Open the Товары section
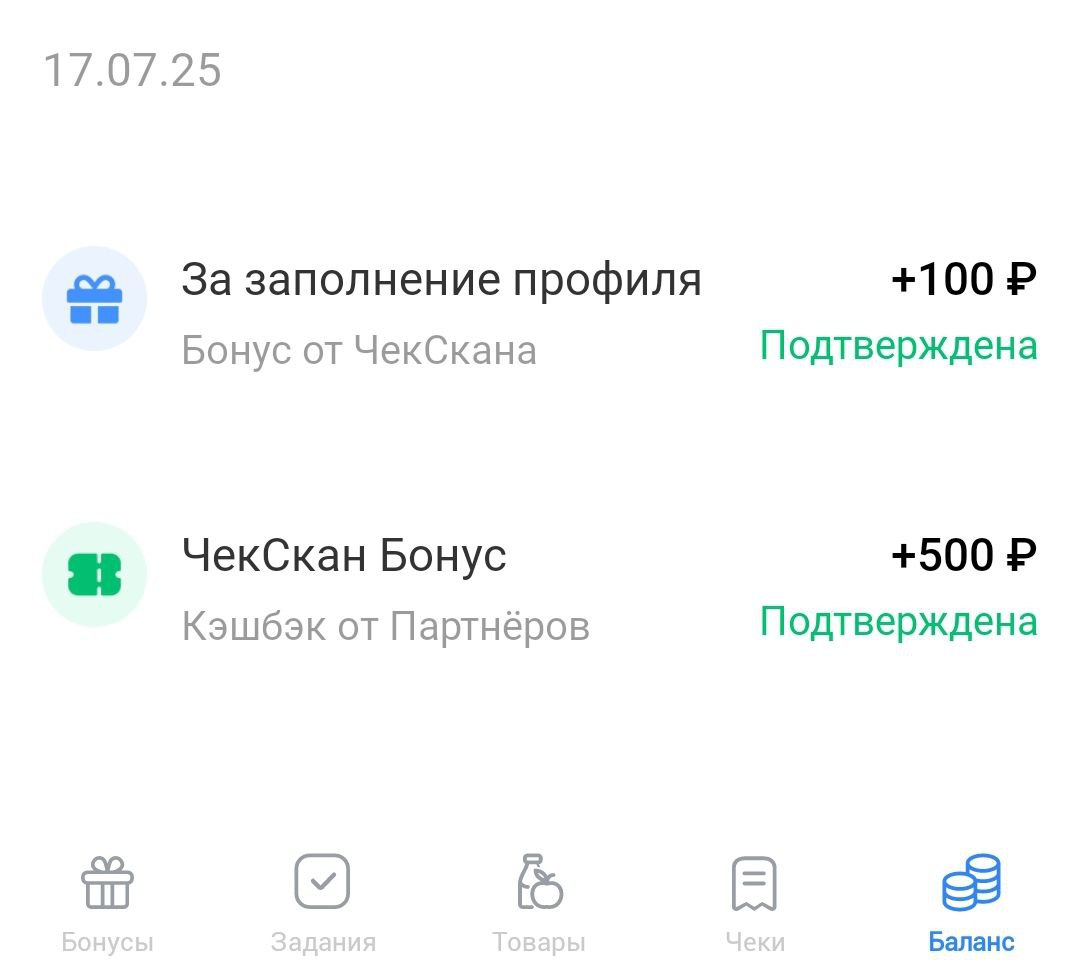This screenshot has width=1080, height=976. 539,900
